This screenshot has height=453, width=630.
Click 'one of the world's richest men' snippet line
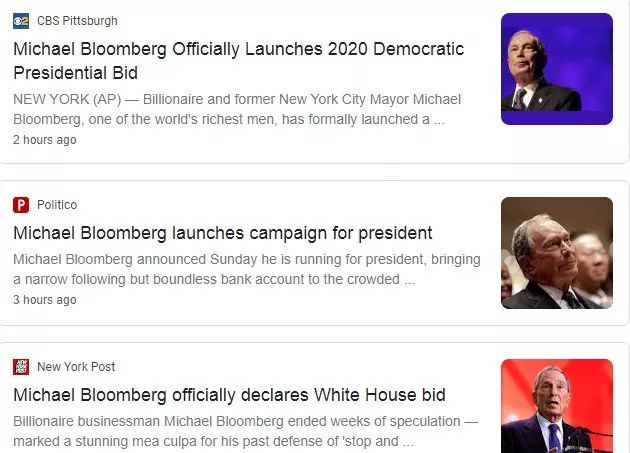(x=228, y=120)
